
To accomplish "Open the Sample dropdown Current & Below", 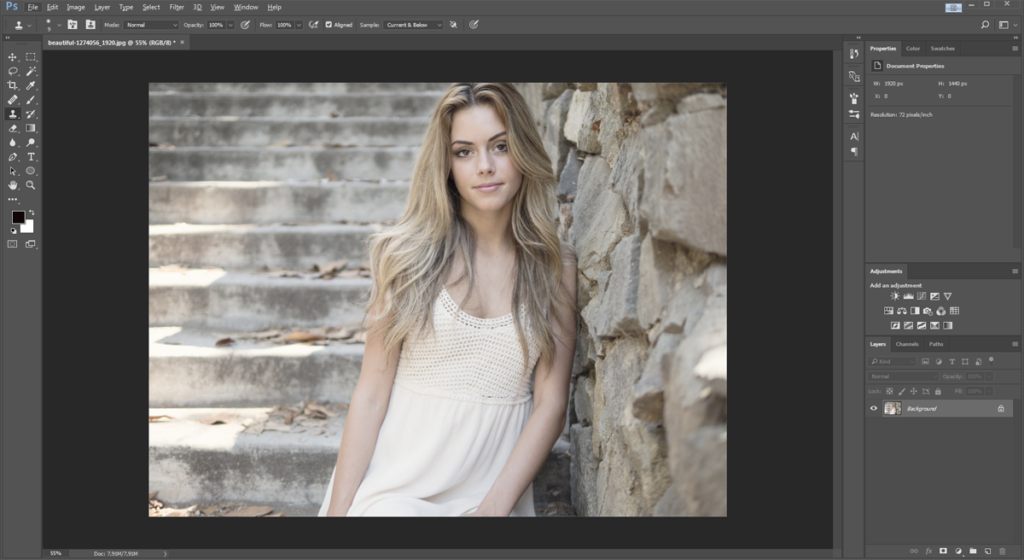I will coord(412,24).
